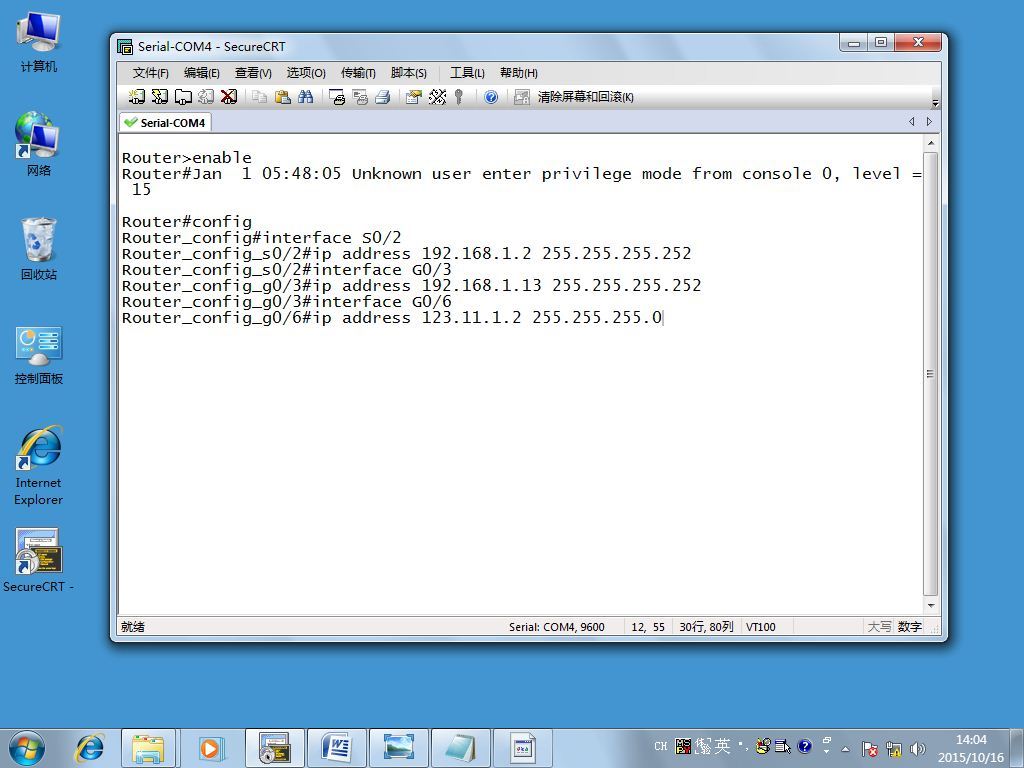Open the photo viewer taskbar icon
This screenshot has width=1024, height=768.
[x=399, y=748]
